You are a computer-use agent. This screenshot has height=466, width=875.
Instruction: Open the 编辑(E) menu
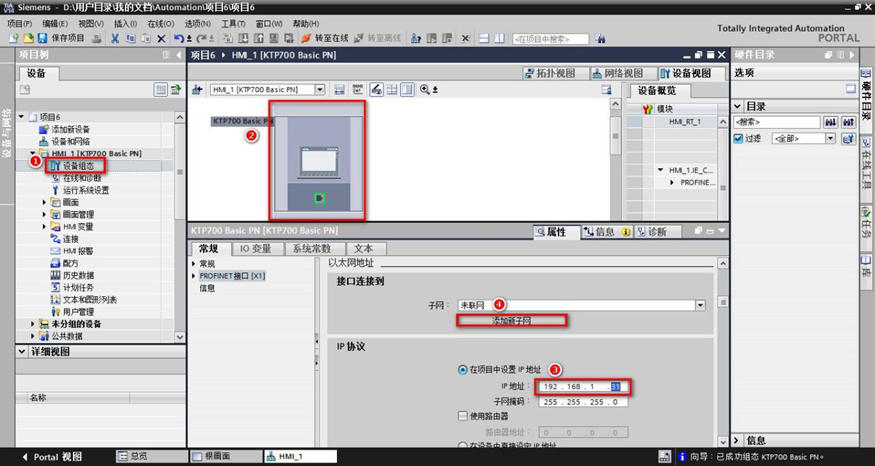[x=55, y=23]
